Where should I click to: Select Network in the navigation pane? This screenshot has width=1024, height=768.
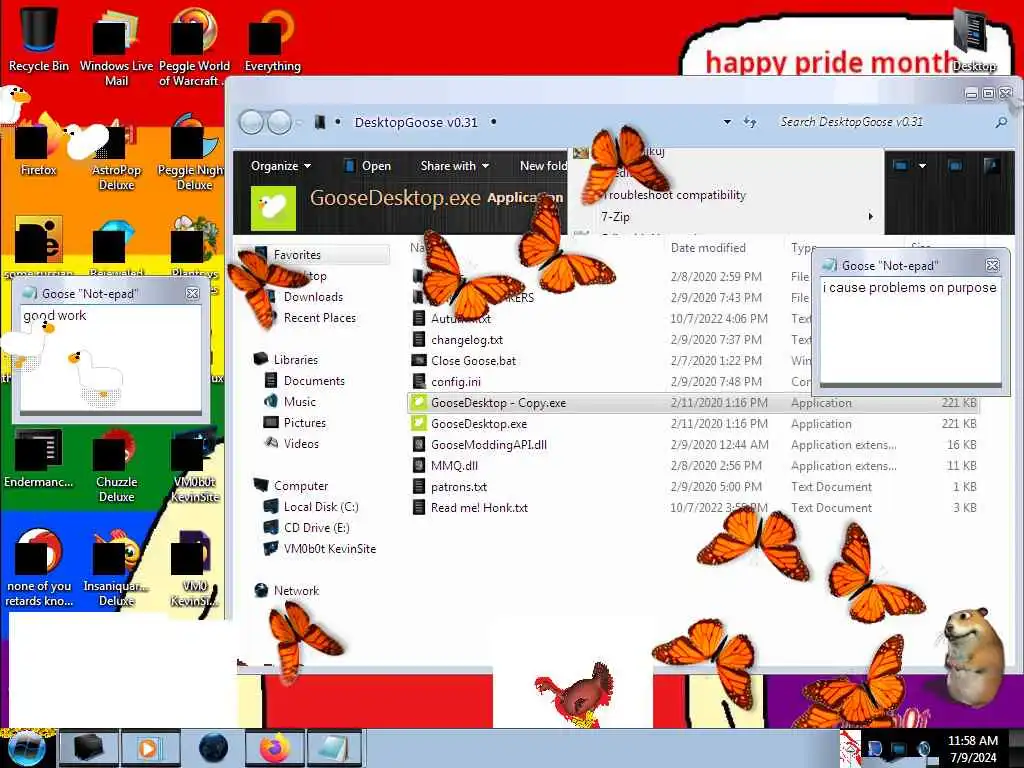296,590
